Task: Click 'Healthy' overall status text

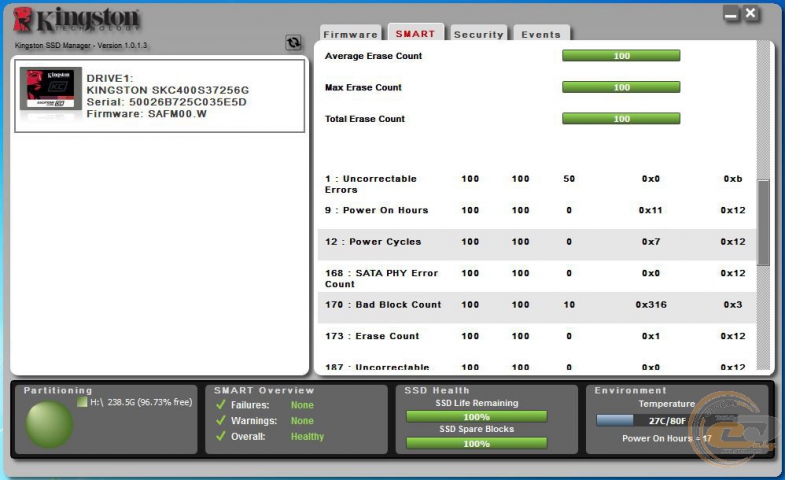Action: click(x=307, y=436)
